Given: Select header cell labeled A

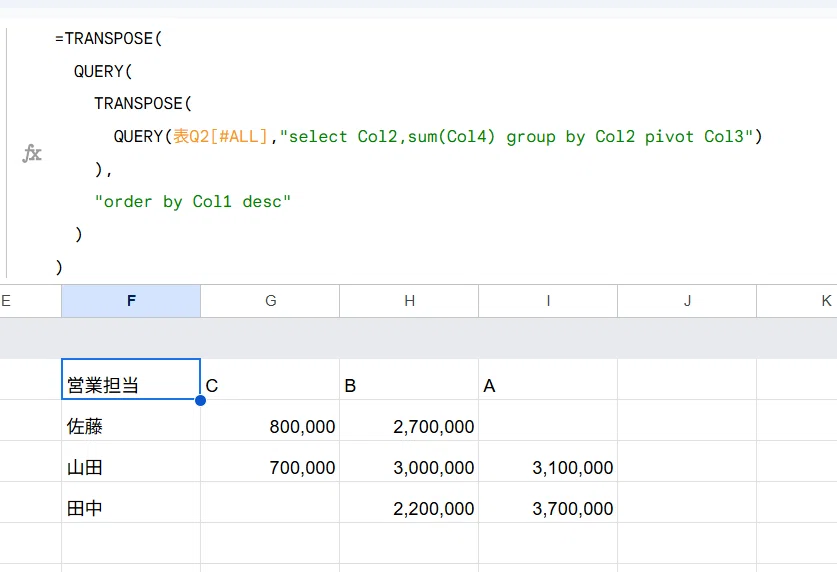Looking at the screenshot, I should 548,379.
